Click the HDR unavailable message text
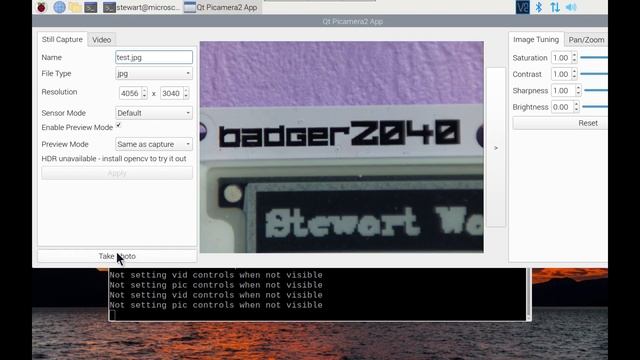 click(114, 158)
